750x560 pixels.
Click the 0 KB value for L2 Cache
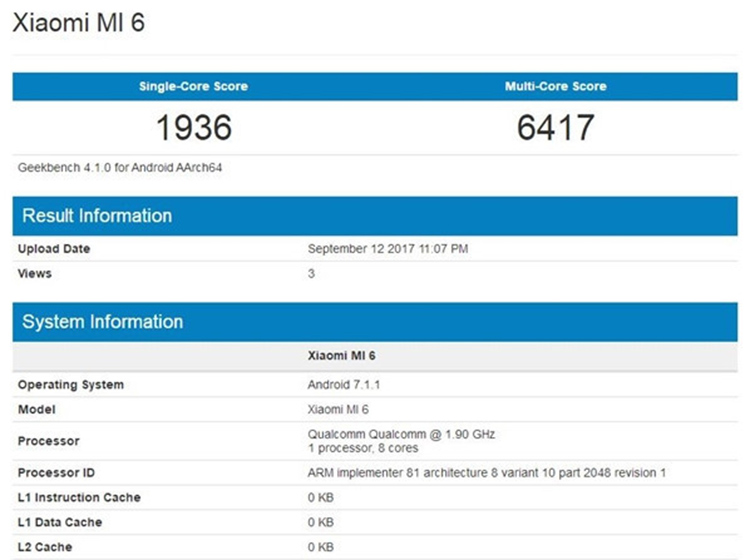pos(320,547)
